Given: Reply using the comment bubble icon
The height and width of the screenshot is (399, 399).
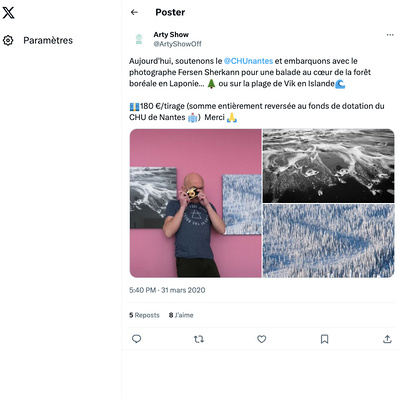Looking at the screenshot, I should [137, 339].
